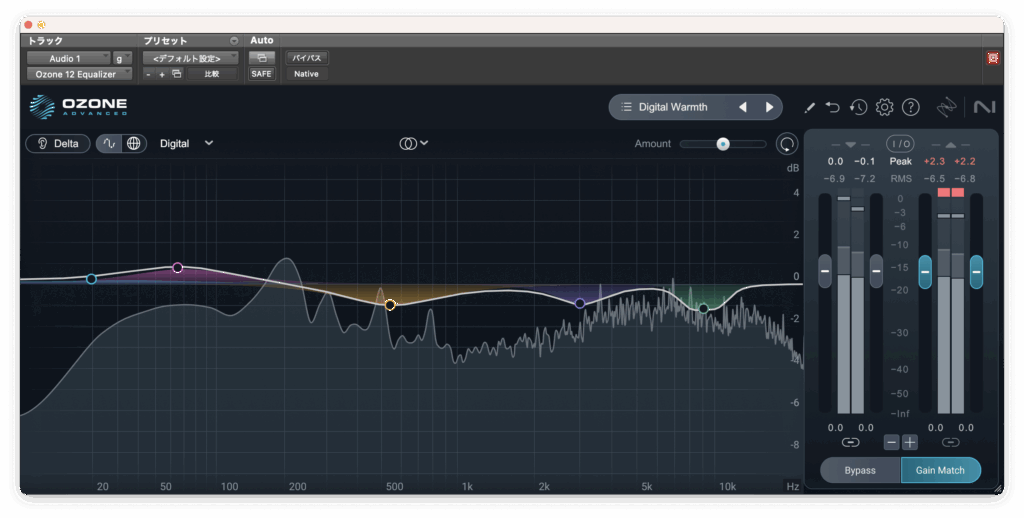
Task: Select next preset with right arrow
Action: [769, 107]
